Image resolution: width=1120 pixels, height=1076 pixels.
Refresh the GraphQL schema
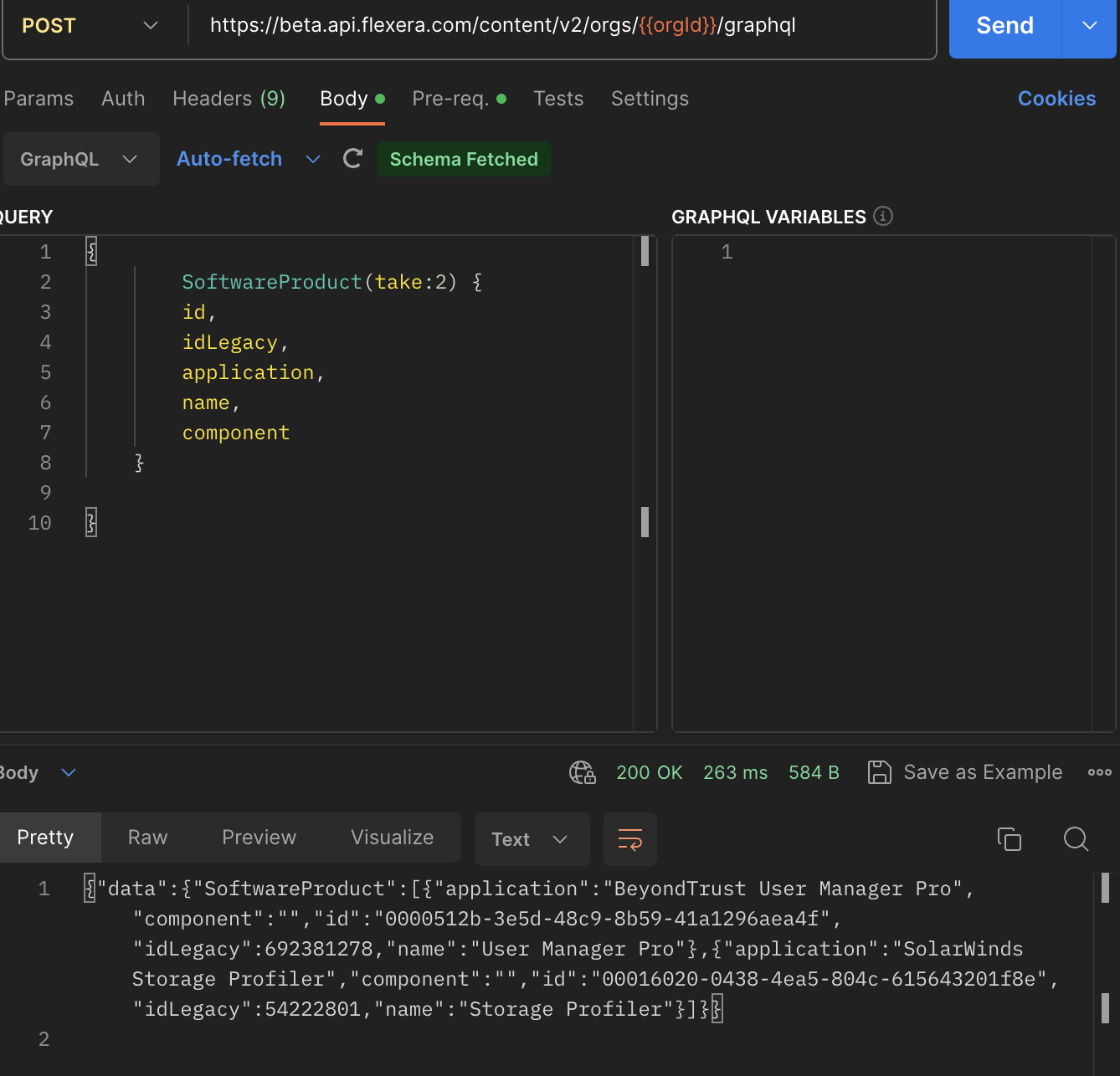[x=352, y=159]
